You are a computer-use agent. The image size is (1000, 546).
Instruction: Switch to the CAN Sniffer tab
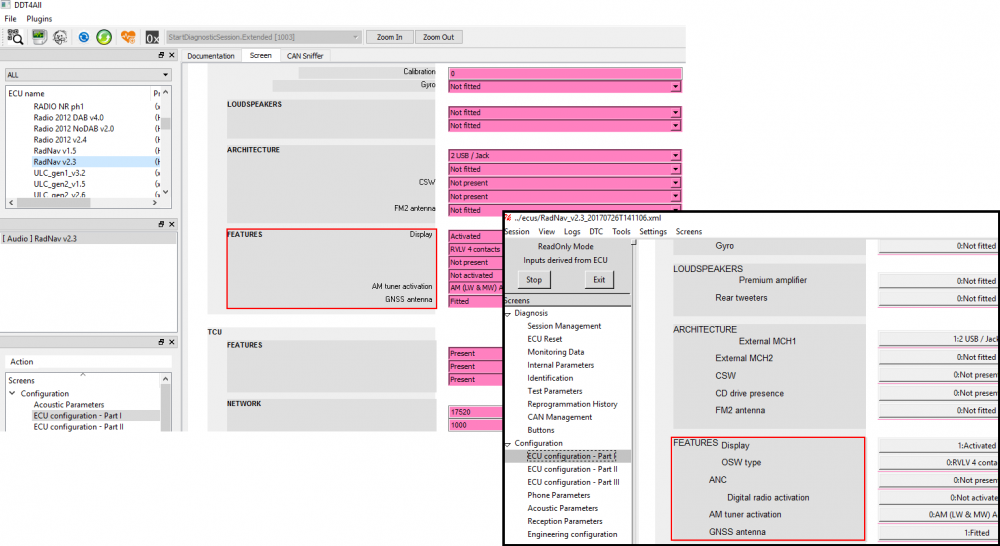pos(305,55)
